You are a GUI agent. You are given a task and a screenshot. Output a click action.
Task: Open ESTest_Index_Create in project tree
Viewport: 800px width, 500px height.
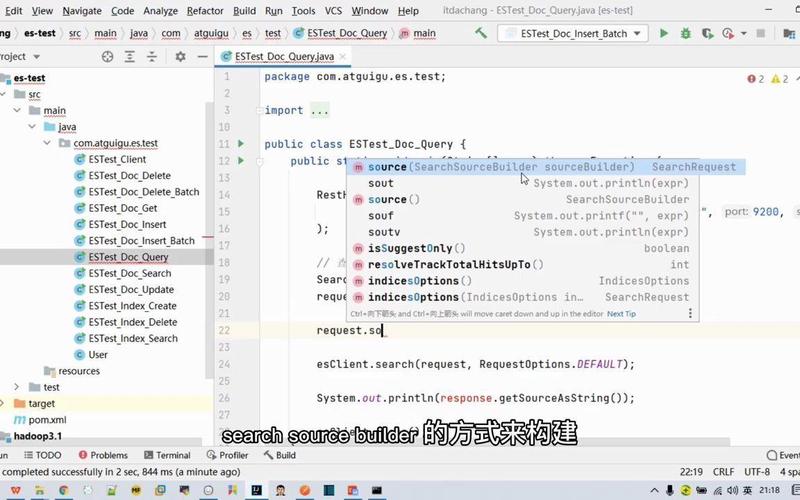point(132,306)
